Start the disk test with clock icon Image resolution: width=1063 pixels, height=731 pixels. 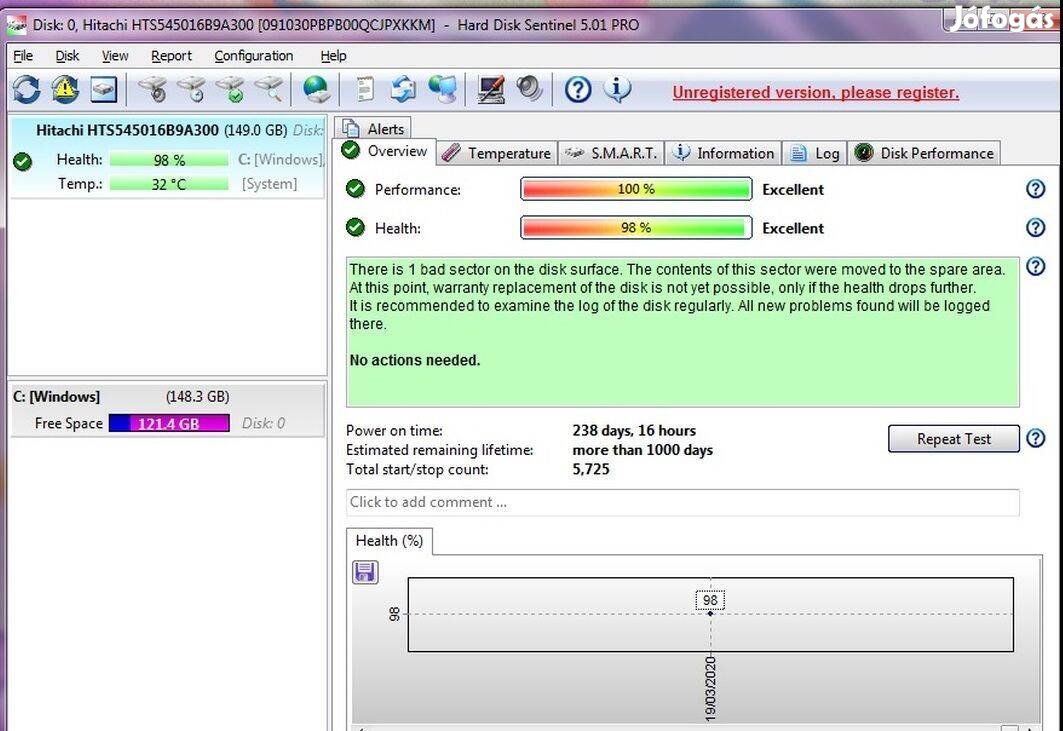click(x=193, y=90)
